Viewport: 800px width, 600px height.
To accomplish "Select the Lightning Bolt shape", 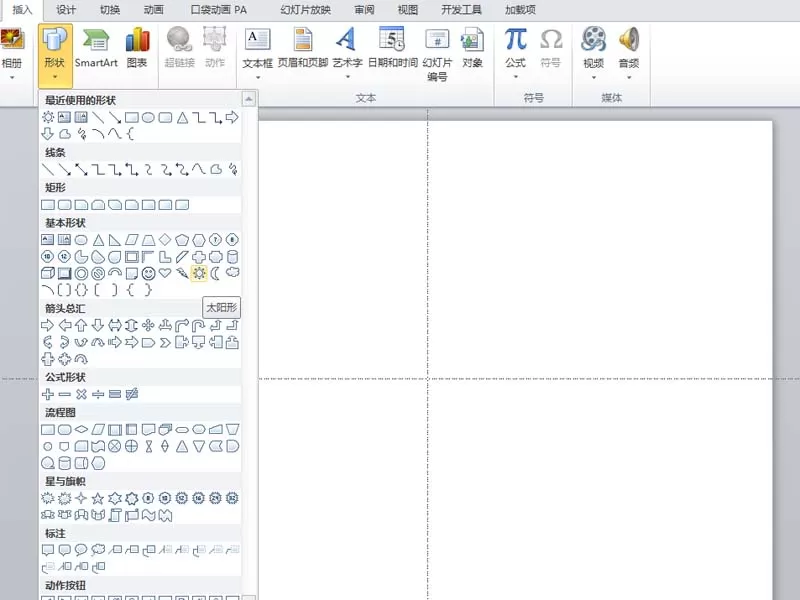I will coord(182,273).
